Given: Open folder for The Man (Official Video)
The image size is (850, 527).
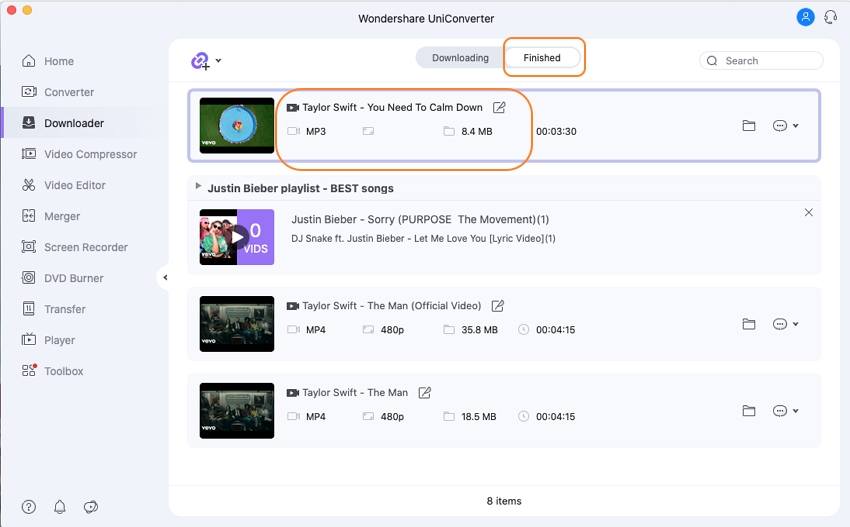Looking at the screenshot, I should pyautogui.click(x=749, y=324).
